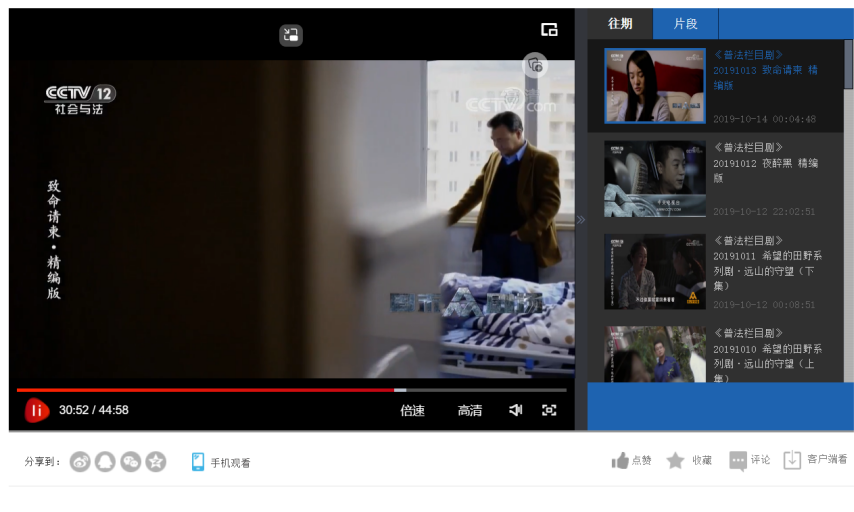Share to Qzone star icon
This screenshot has width=854, height=512.
[x=156, y=461]
